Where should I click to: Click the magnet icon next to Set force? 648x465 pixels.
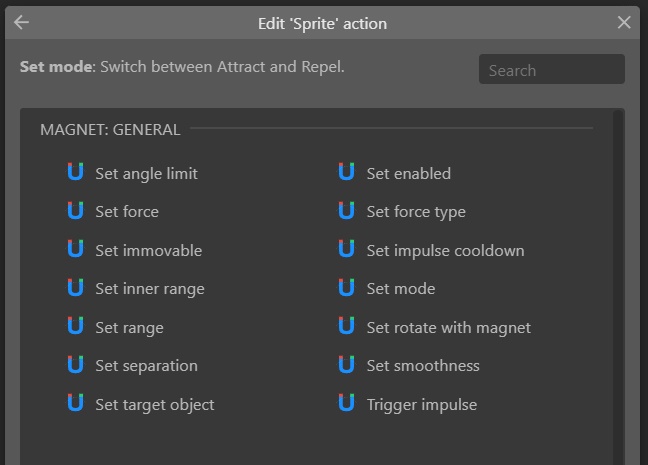tap(75, 211)
